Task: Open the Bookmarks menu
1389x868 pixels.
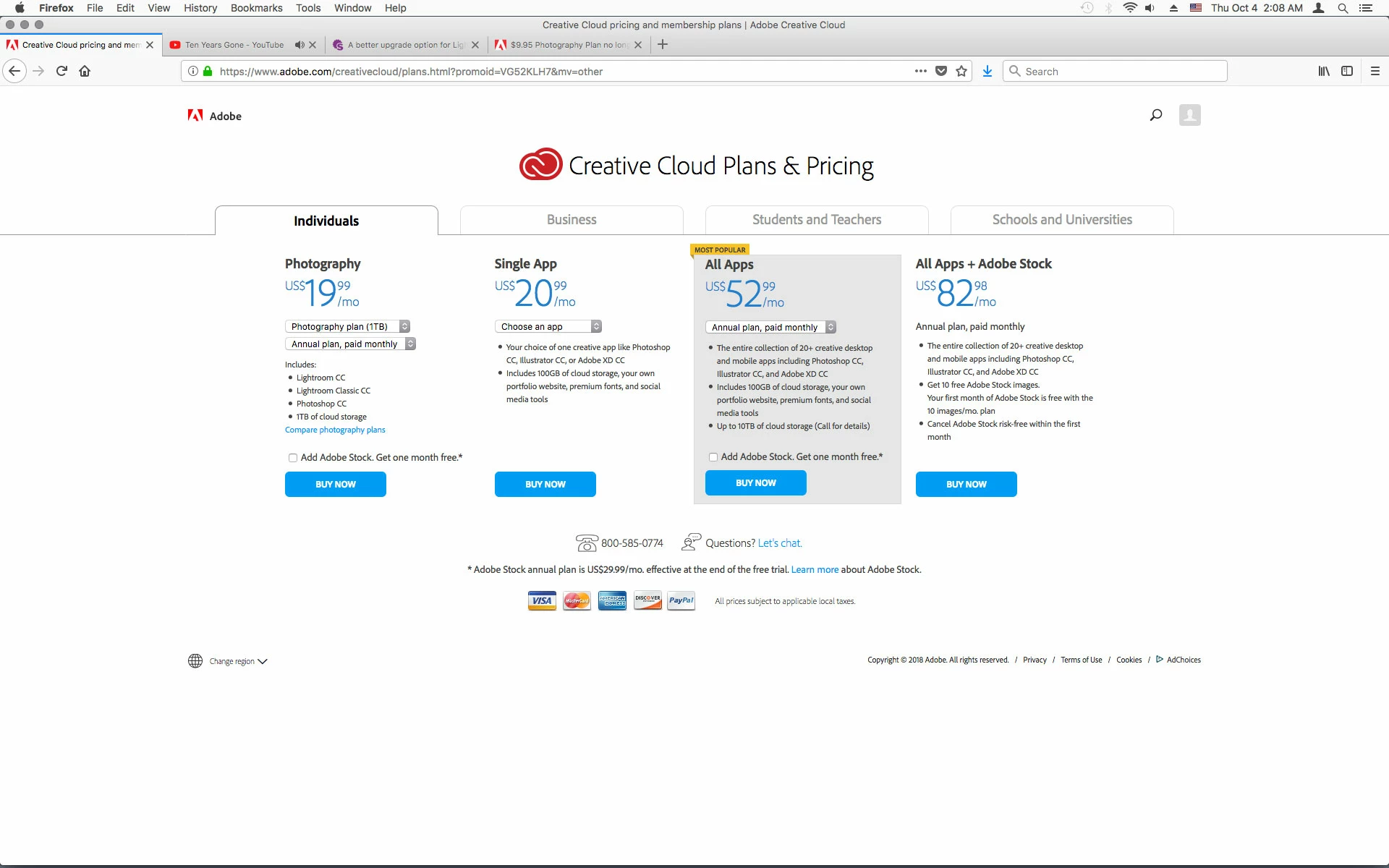Action: pos(256,8)
